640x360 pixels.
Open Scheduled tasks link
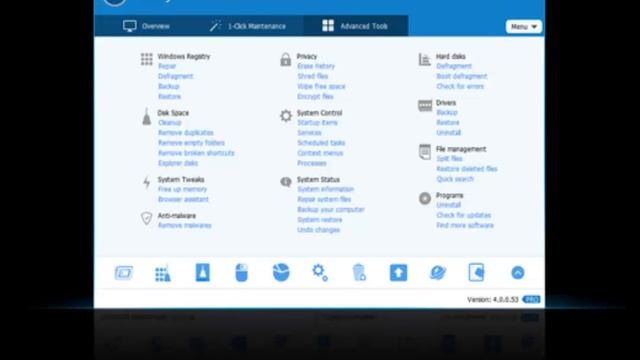tap(321, 143)
